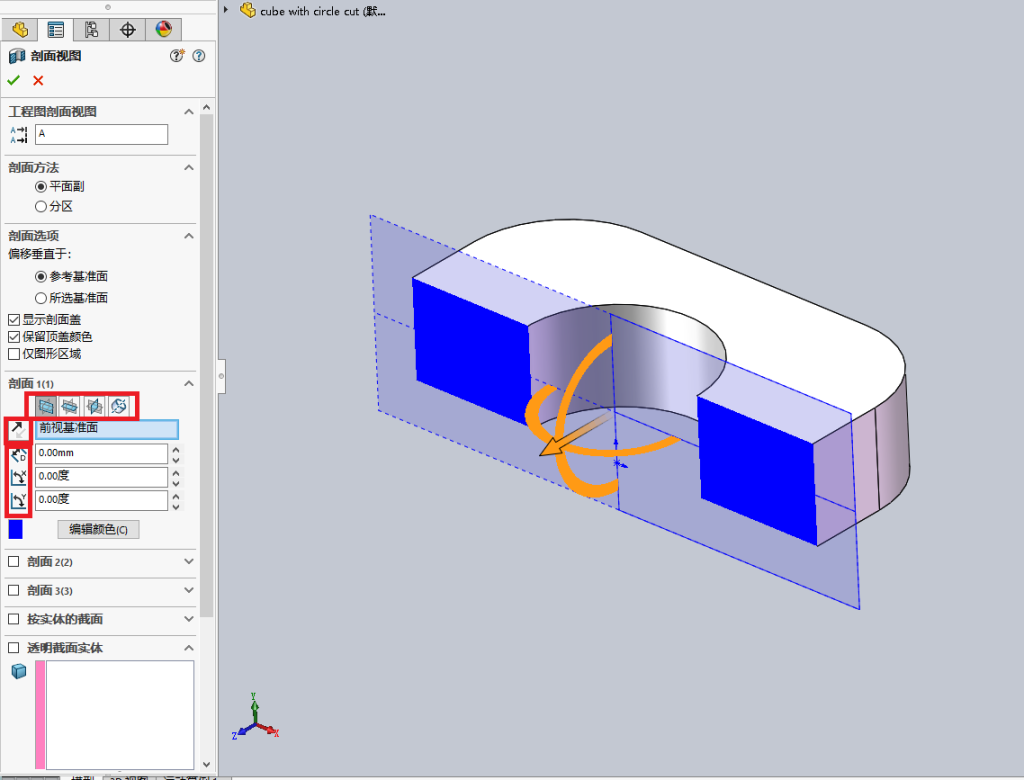Select the 平面剖 radio button
The image size is (1024, 780).
point(40,187)
